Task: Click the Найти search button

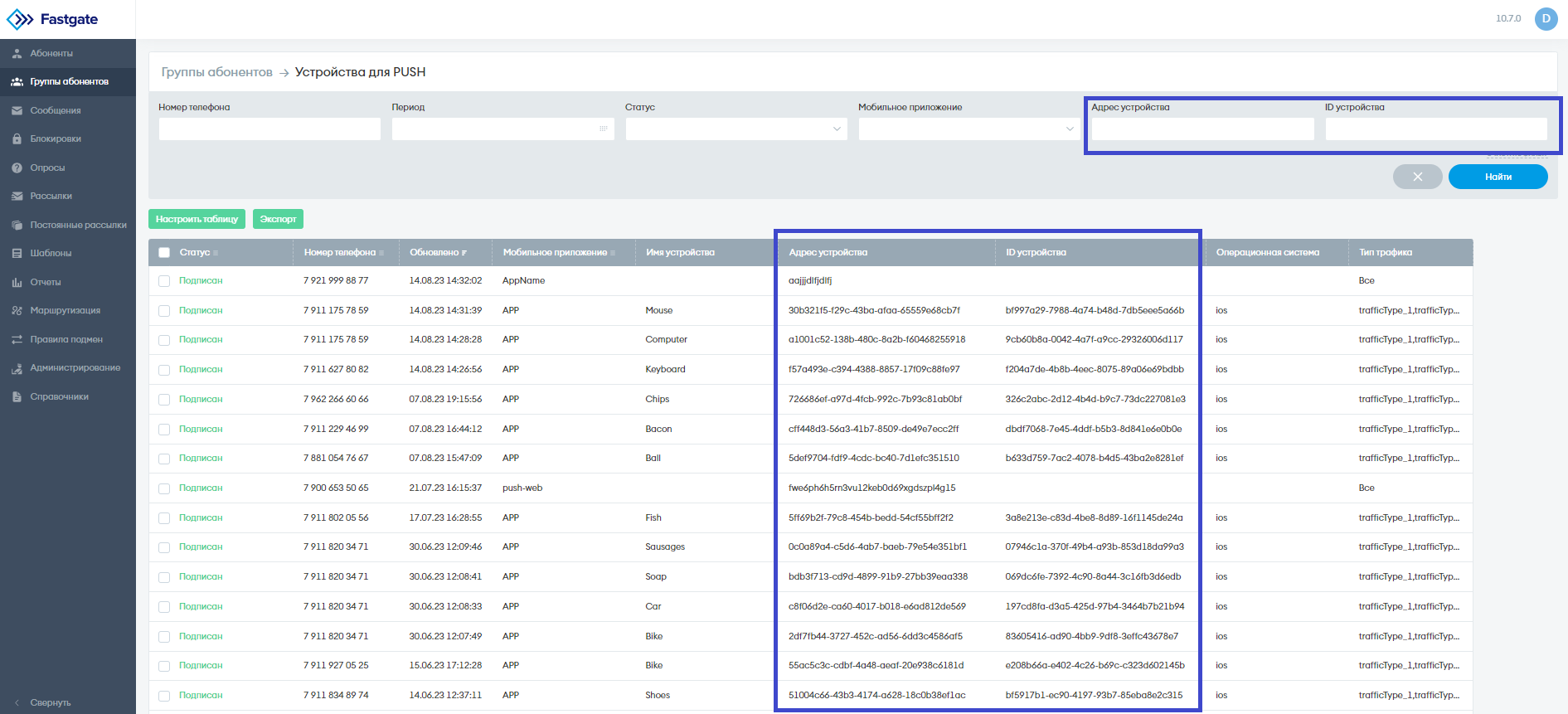Action: [x=1498, y=177]
